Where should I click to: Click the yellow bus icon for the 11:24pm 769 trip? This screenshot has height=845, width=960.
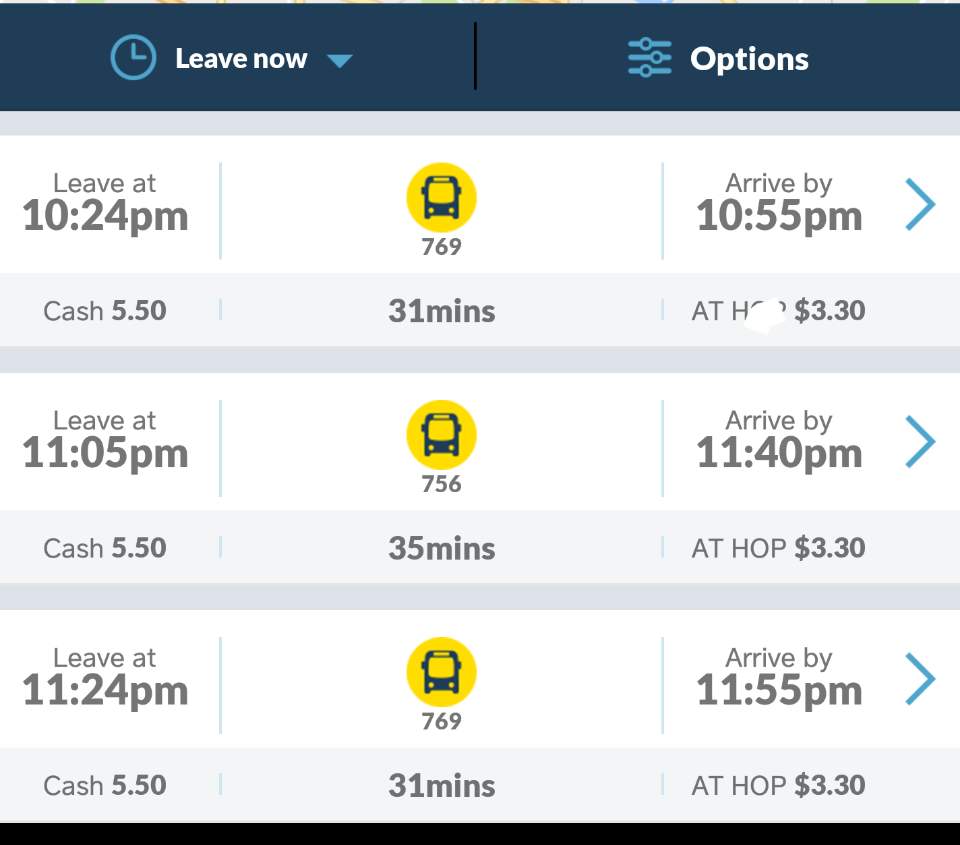tap(441, 672)
